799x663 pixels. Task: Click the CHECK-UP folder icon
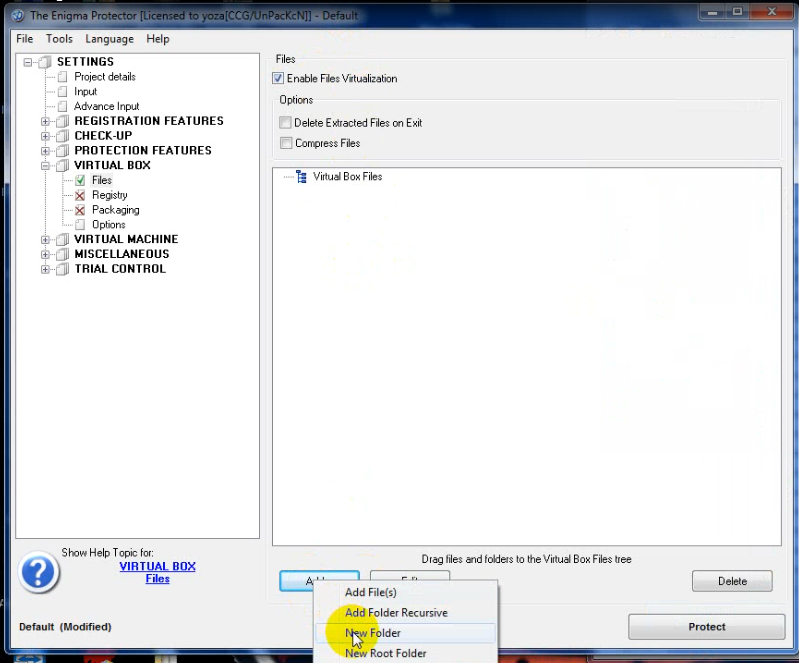63,136
